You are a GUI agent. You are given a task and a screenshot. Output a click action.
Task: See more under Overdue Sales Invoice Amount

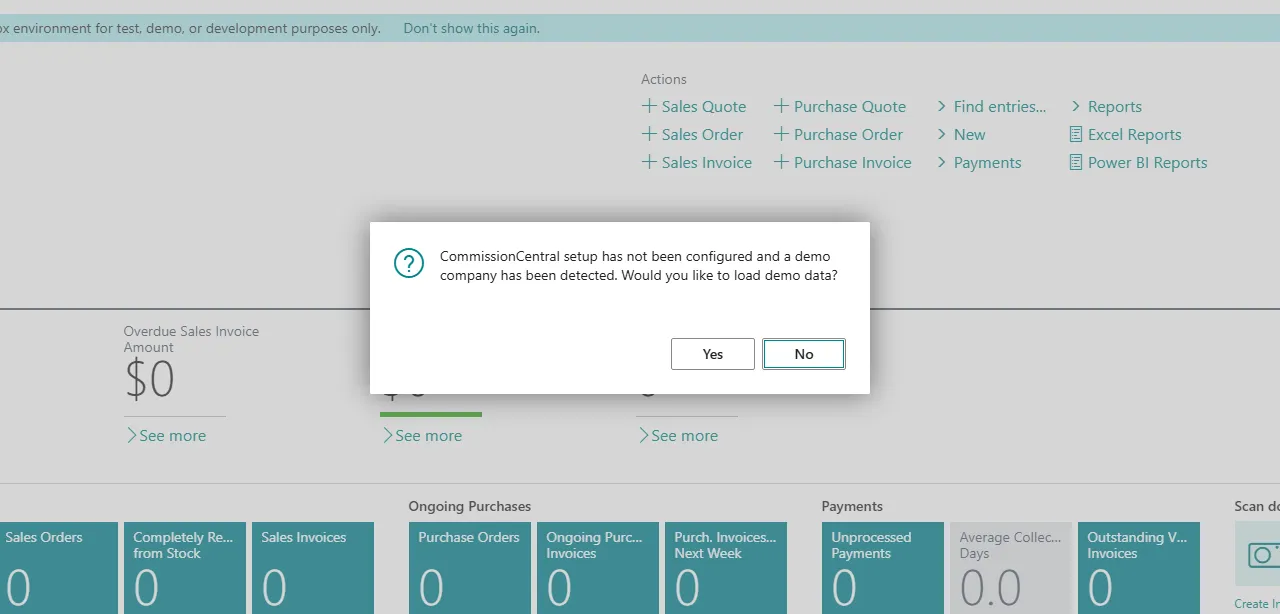166,436
